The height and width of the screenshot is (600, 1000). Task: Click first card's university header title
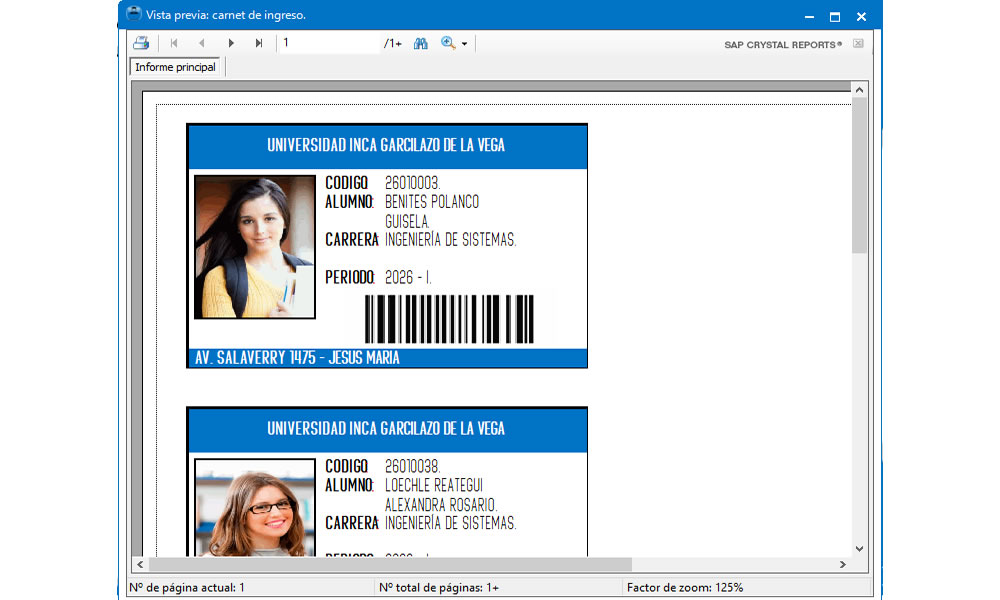[x=386, y=145]
